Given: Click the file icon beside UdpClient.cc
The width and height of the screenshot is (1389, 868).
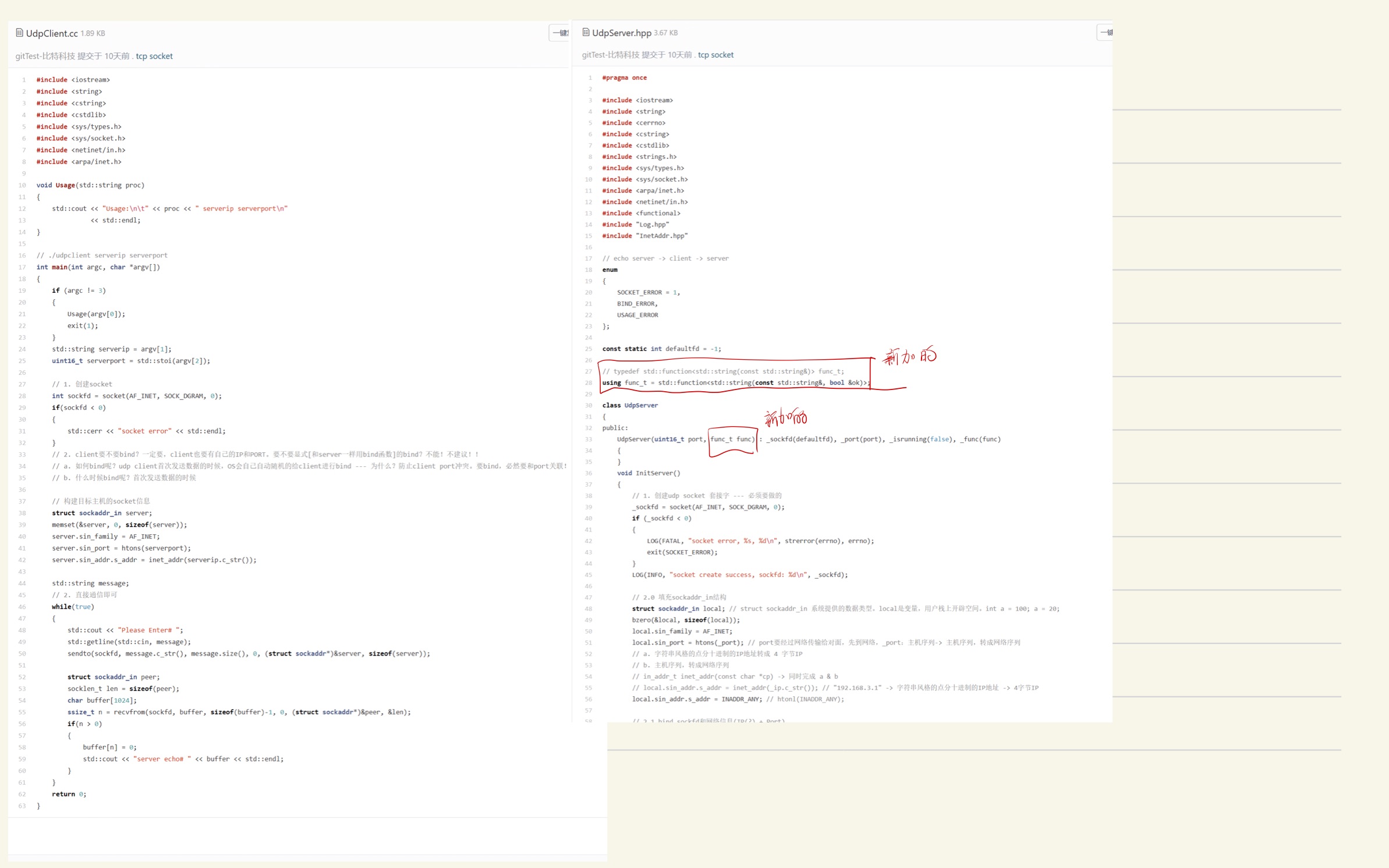Looking at the screenshot, I should tap(19, 33).
